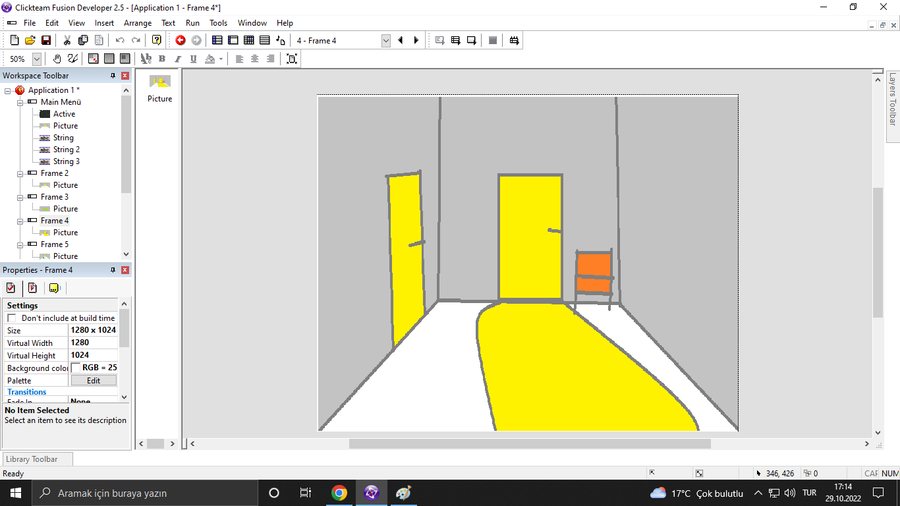
Task: Collapse the Frame 3 tree node
Action: tap(20, 197)
